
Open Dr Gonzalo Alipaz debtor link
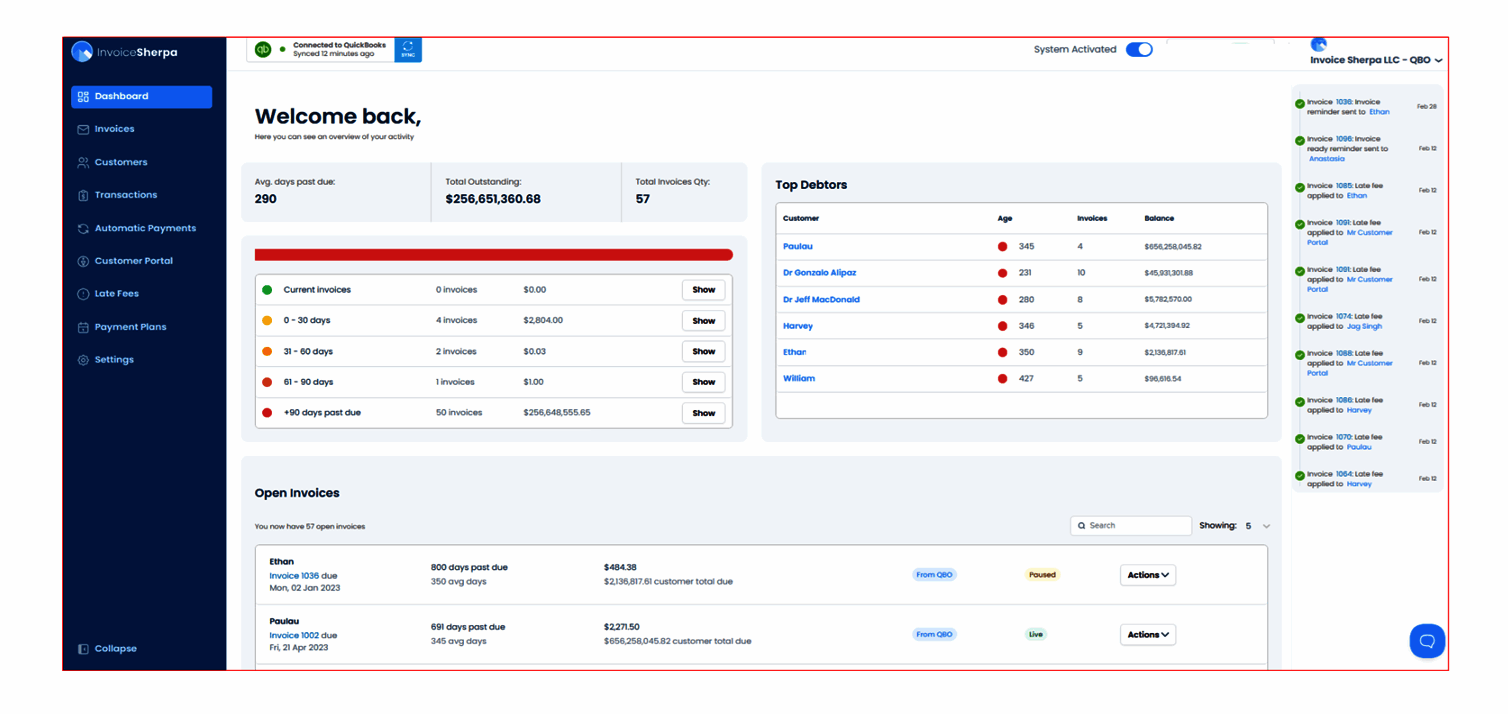819,272
